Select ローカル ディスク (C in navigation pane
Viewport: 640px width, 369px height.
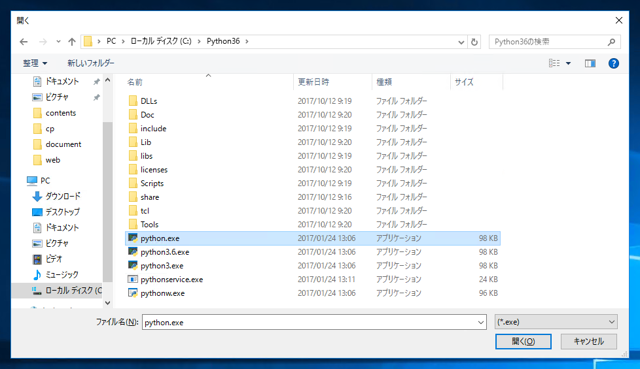(73, 291)
